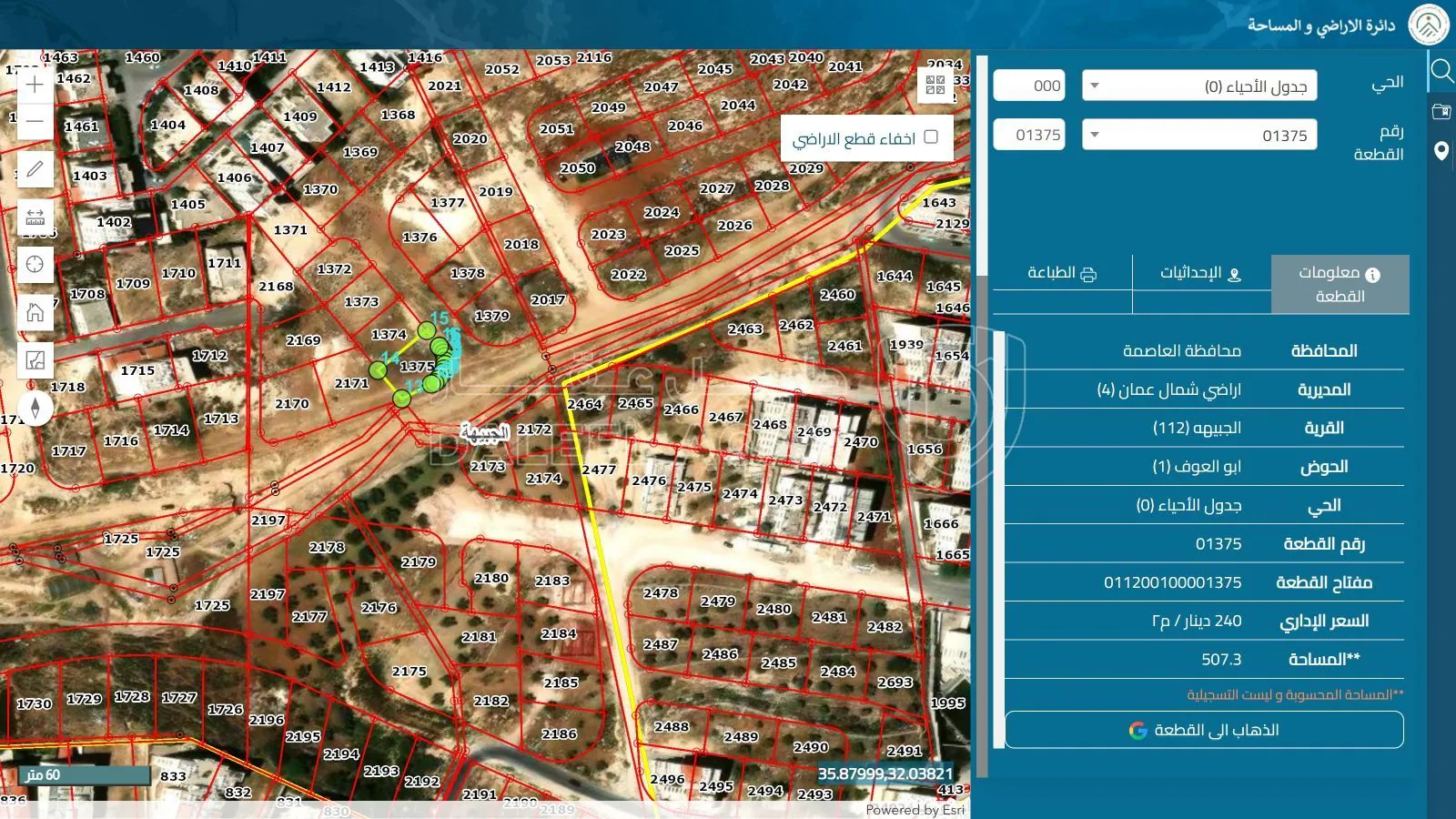Zoom out of the map
The height and width of the screenshot is (819, 1456).
[35, 121]
